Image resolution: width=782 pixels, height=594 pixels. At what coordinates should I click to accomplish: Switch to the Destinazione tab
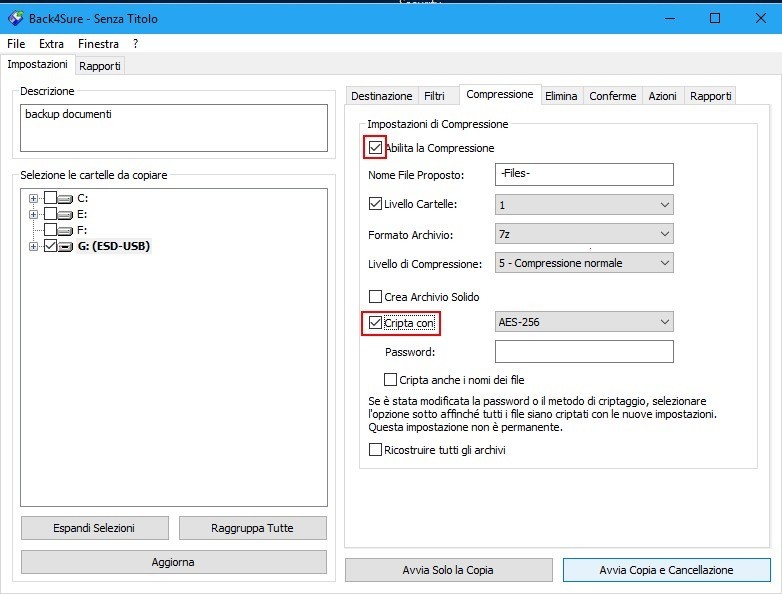(381, 96)
